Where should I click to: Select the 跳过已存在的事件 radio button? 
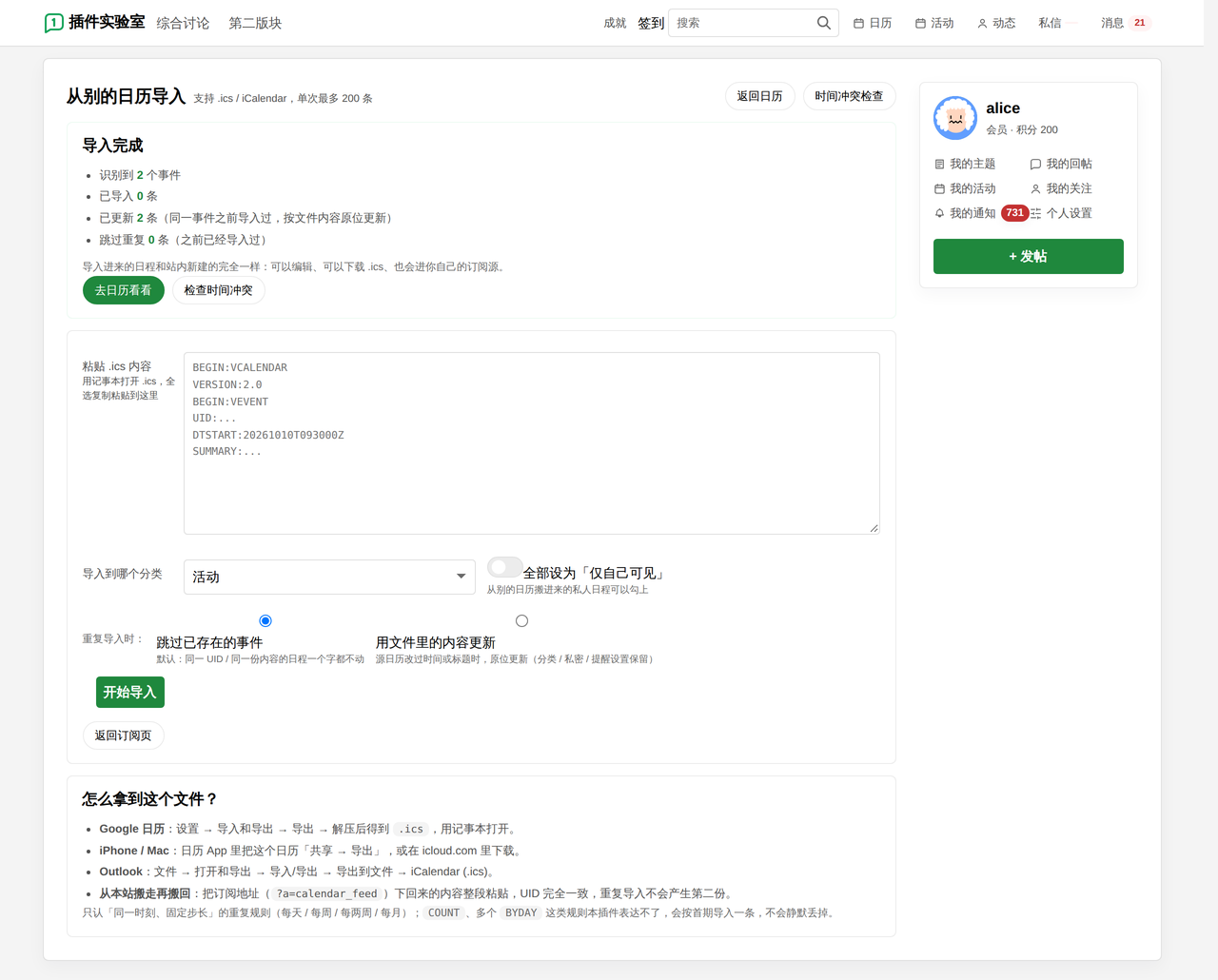pyautogui.click(x=265, y=621)
